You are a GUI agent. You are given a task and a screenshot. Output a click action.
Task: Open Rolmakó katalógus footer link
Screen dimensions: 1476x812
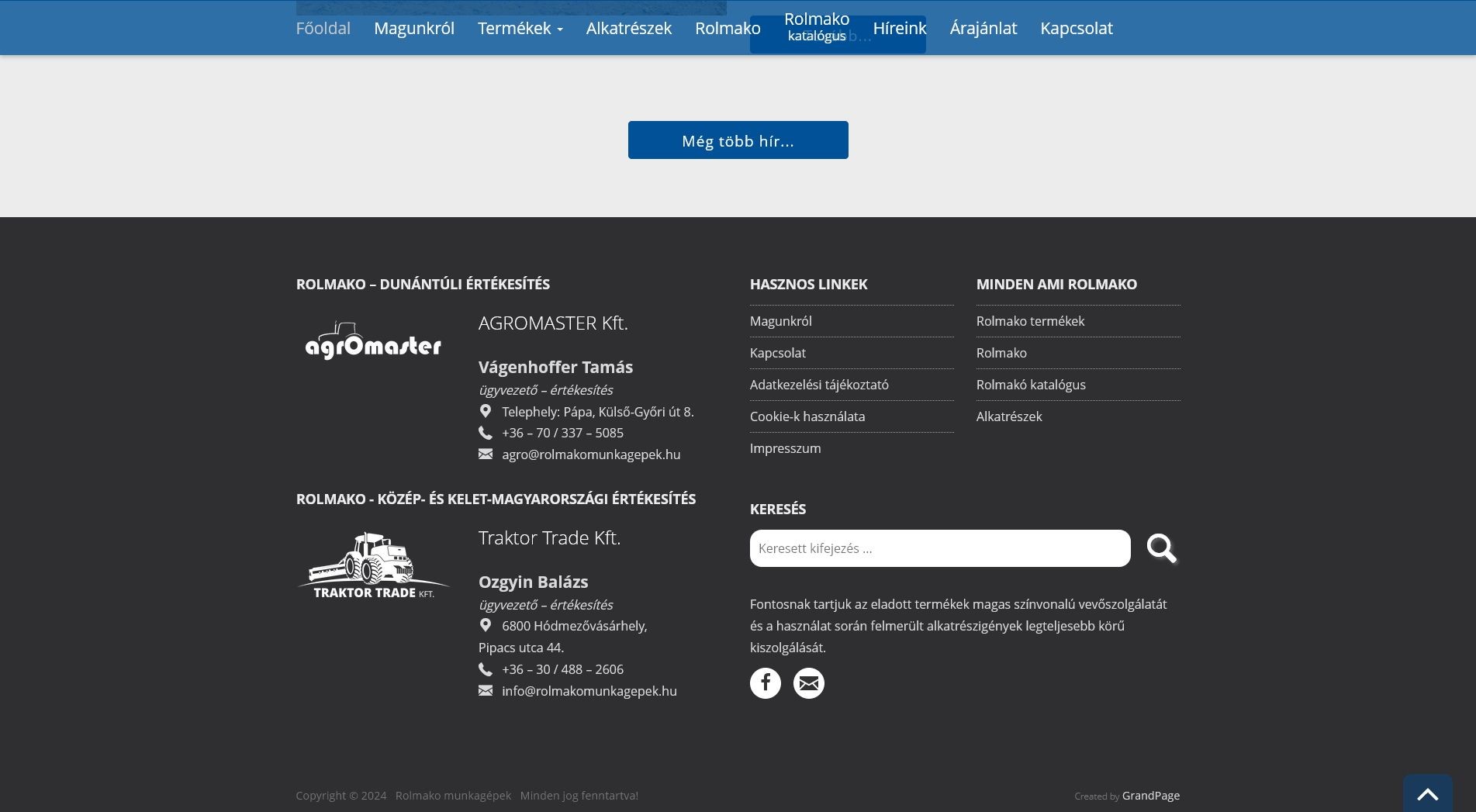(1031, 385)
